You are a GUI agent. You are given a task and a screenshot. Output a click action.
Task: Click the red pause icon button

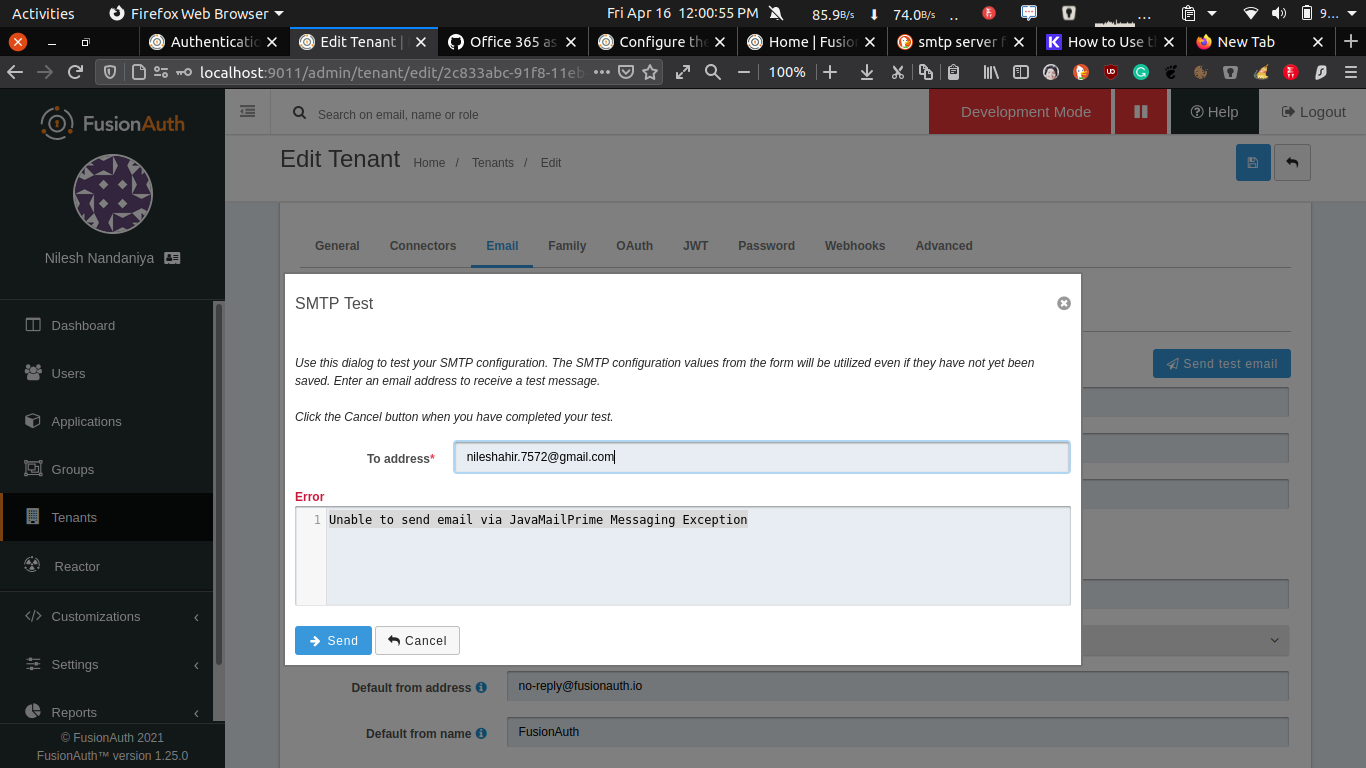(x=1141, y=112)
